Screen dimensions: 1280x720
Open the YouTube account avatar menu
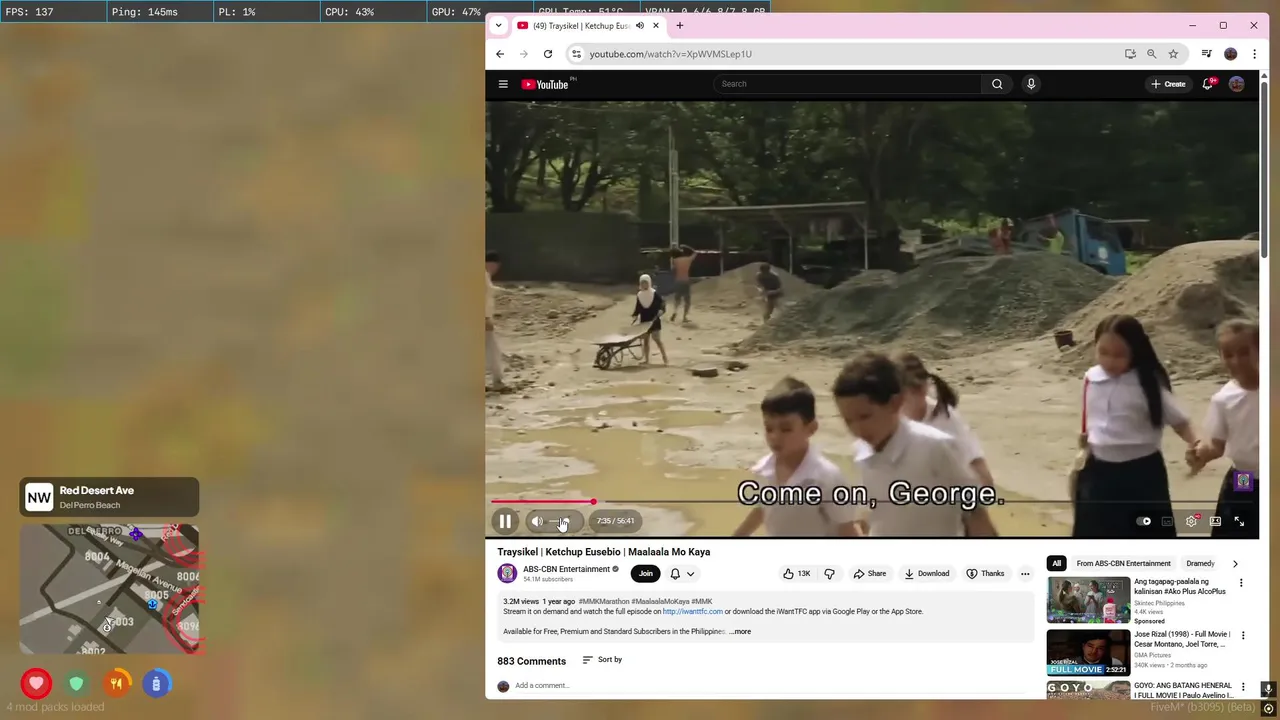[x=1237, y=84]
